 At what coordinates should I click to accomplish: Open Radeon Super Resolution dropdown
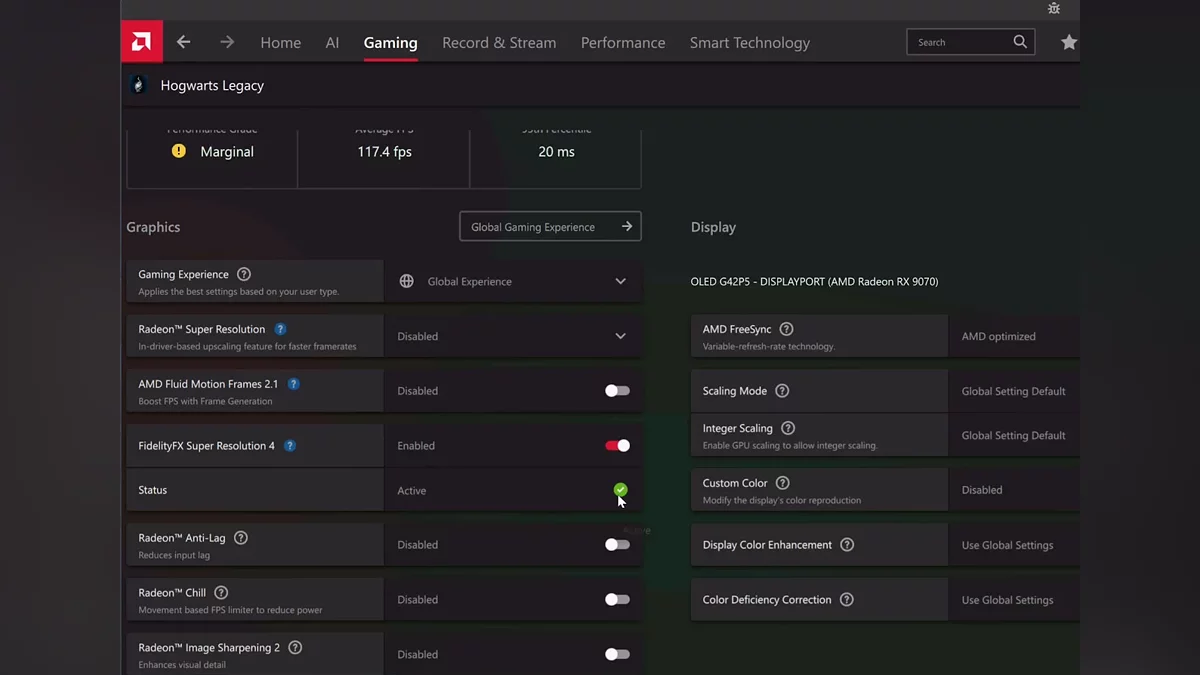point(513,337)
